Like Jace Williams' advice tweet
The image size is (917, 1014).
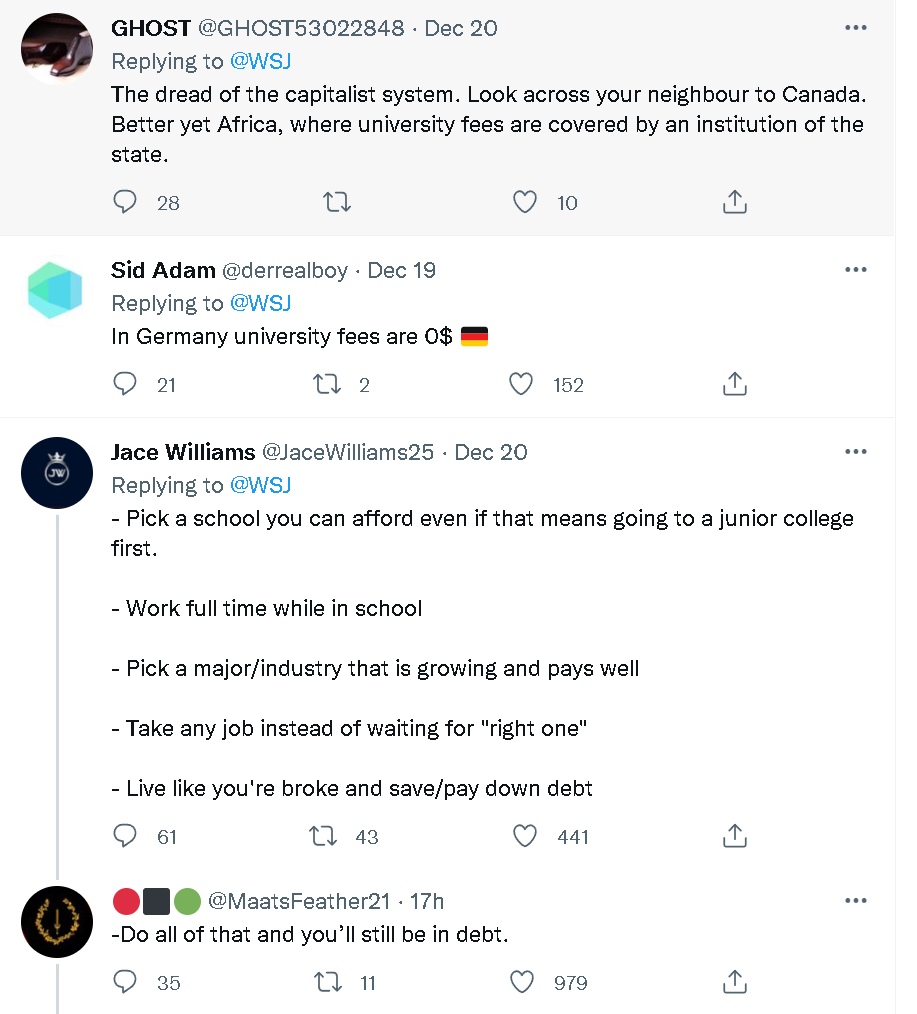[524, 836]
